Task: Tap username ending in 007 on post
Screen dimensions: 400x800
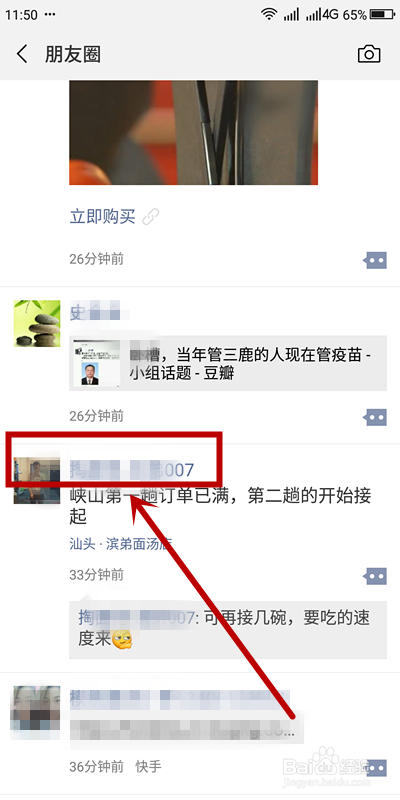Action: 132,469
